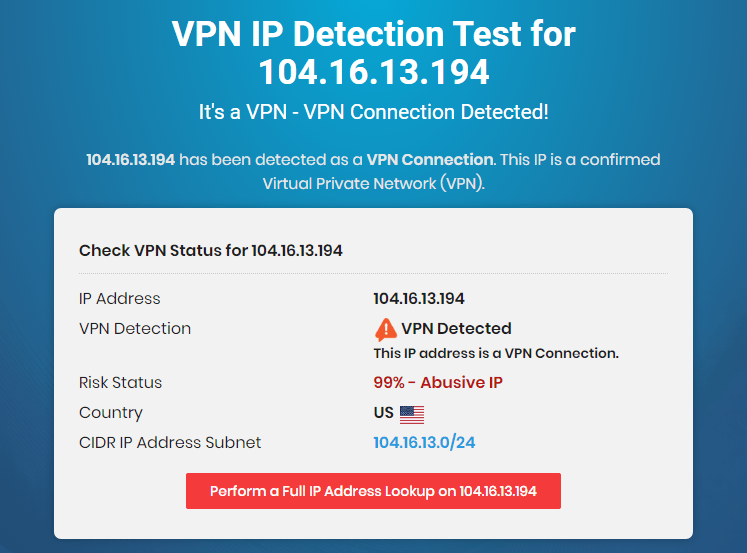This screenshot has width=747, height=553.
Task: Click This IP address is a VPN Connection text
Action: click(496, 353)
